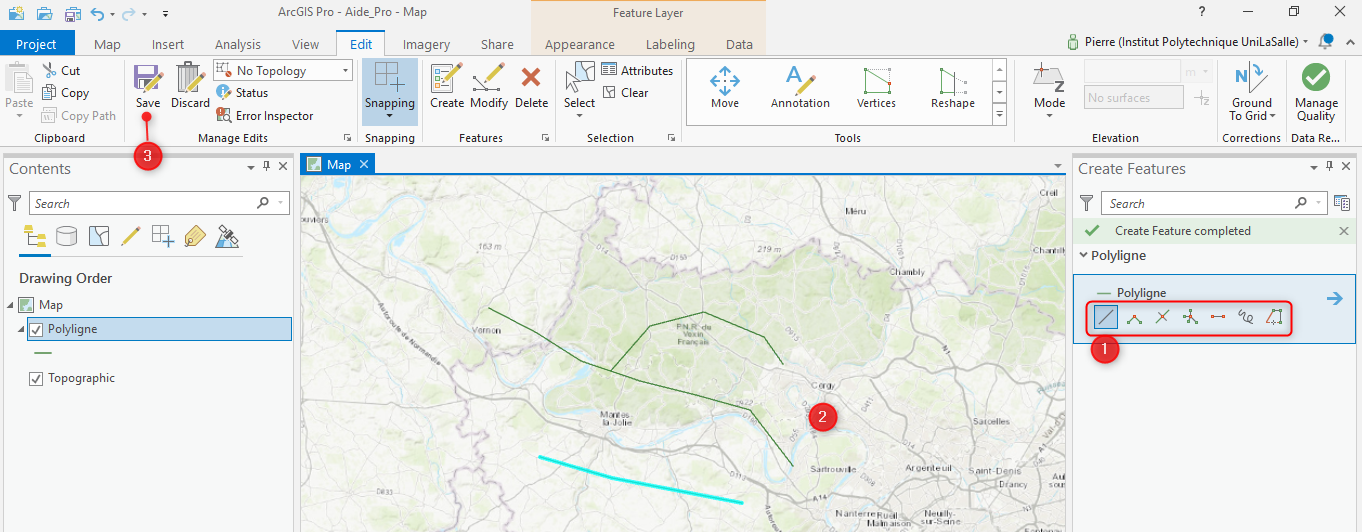Viewport: 1362px width, 532px height.
Task: Choose the Annotation edit tool
Action: pyautogui.click(x=800, y=87)
